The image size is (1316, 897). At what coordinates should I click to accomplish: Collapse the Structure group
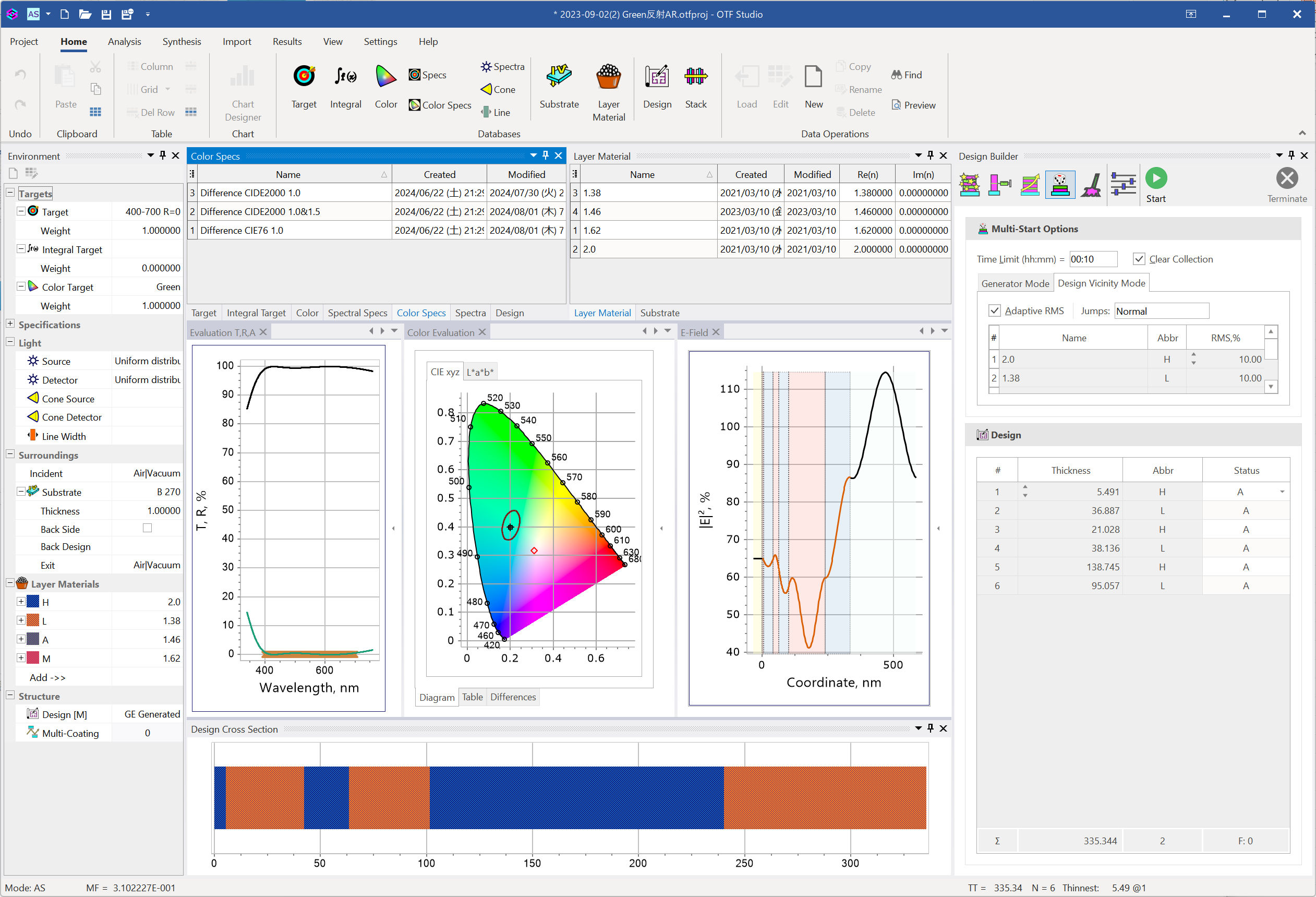[x=10, y=695]
